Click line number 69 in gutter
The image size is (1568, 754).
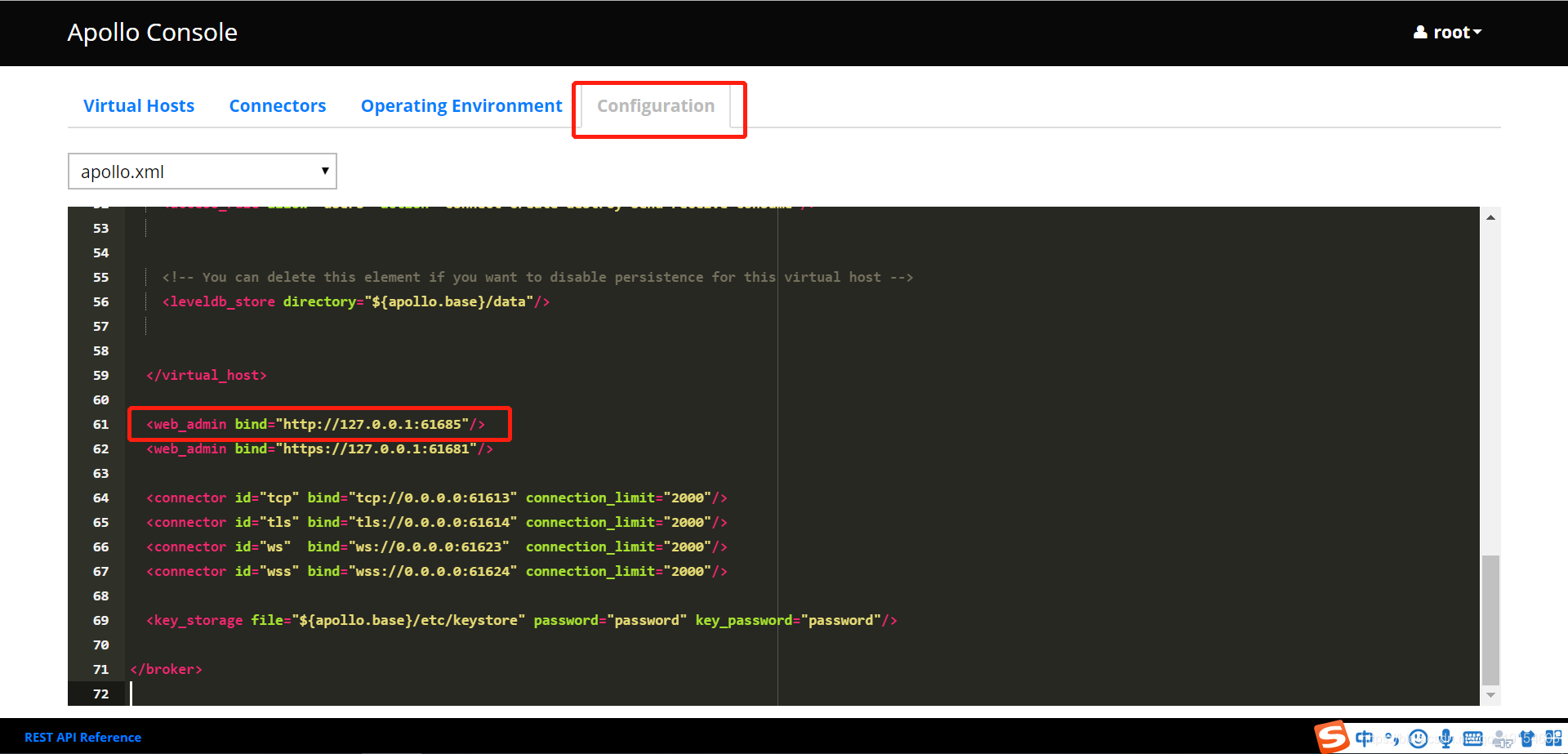click(x=100, y=620)
